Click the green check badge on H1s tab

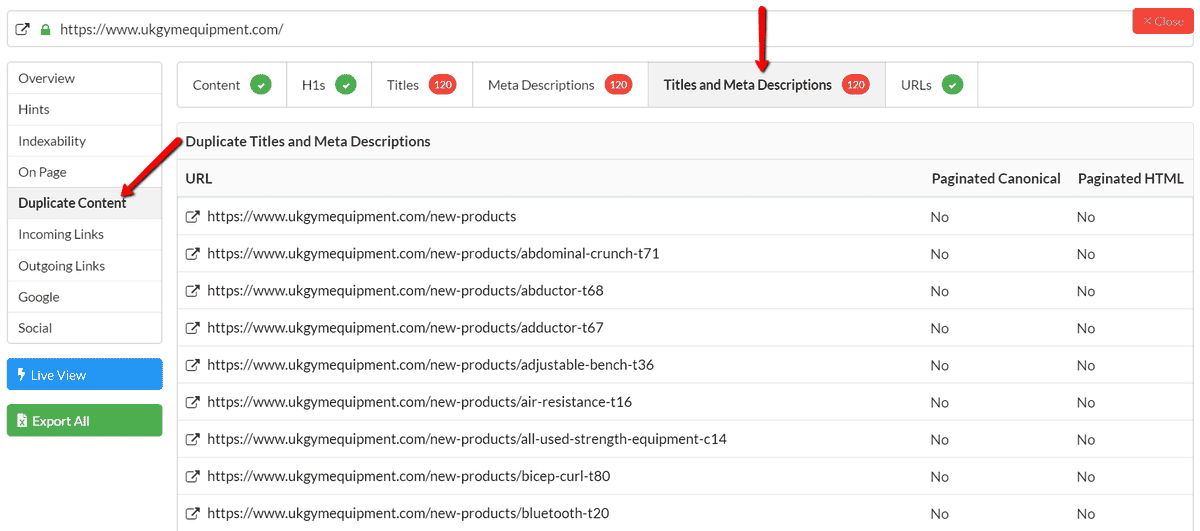coord(346,85)
